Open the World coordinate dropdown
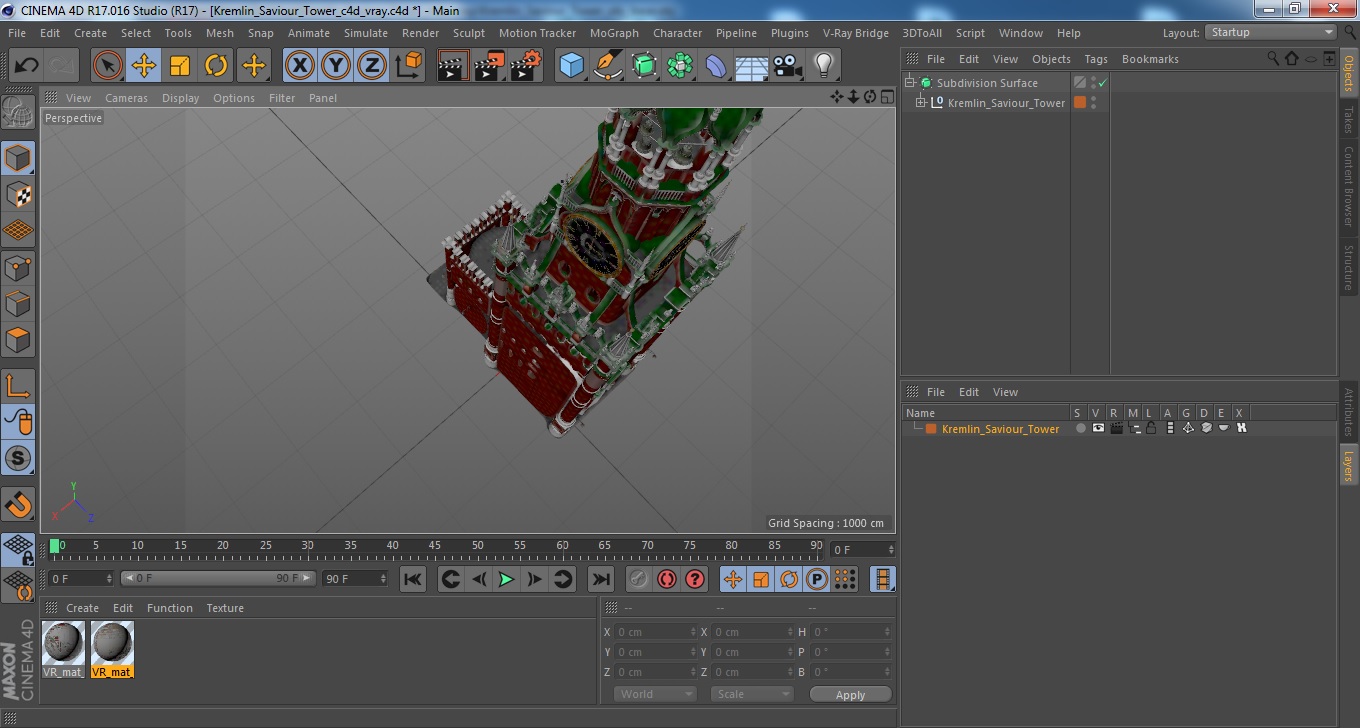Viewport: 1360px width, 728px height. 654,694
